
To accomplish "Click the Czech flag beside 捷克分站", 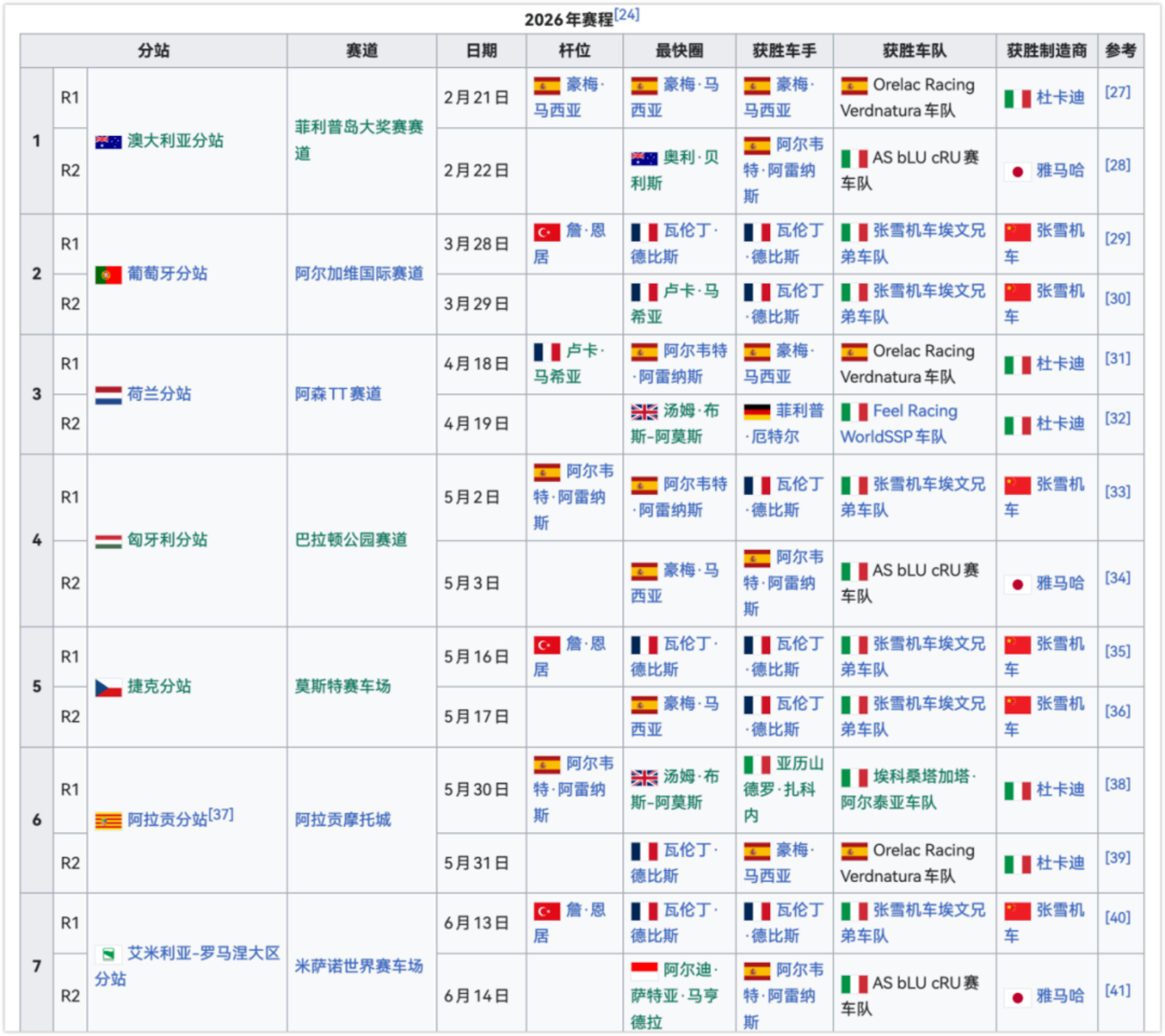I will [x=108, y=687].
